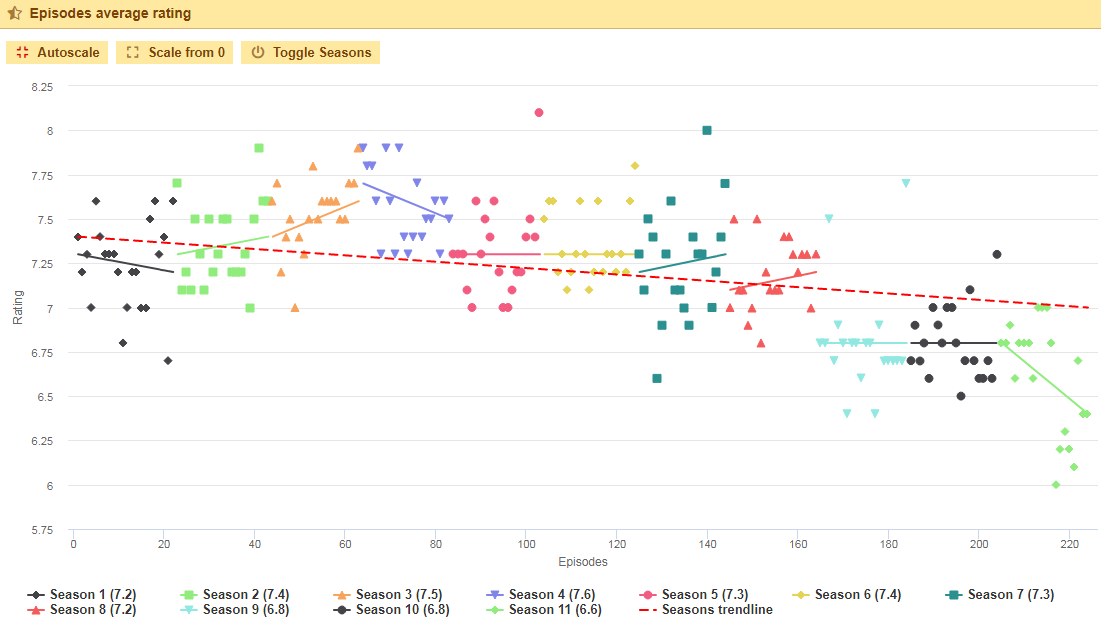Click the Season 1 black diamond legend marker
1101x628 pixels.
pos(36,595)
